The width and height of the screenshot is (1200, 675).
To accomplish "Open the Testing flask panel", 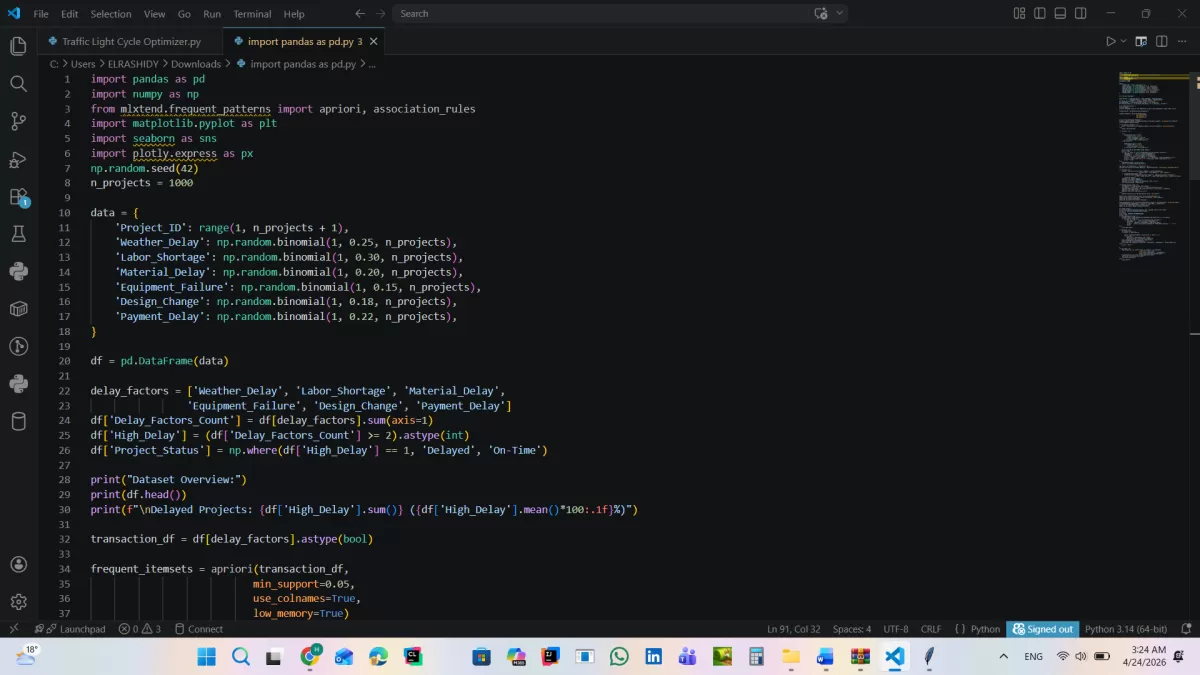I will 18,233.
